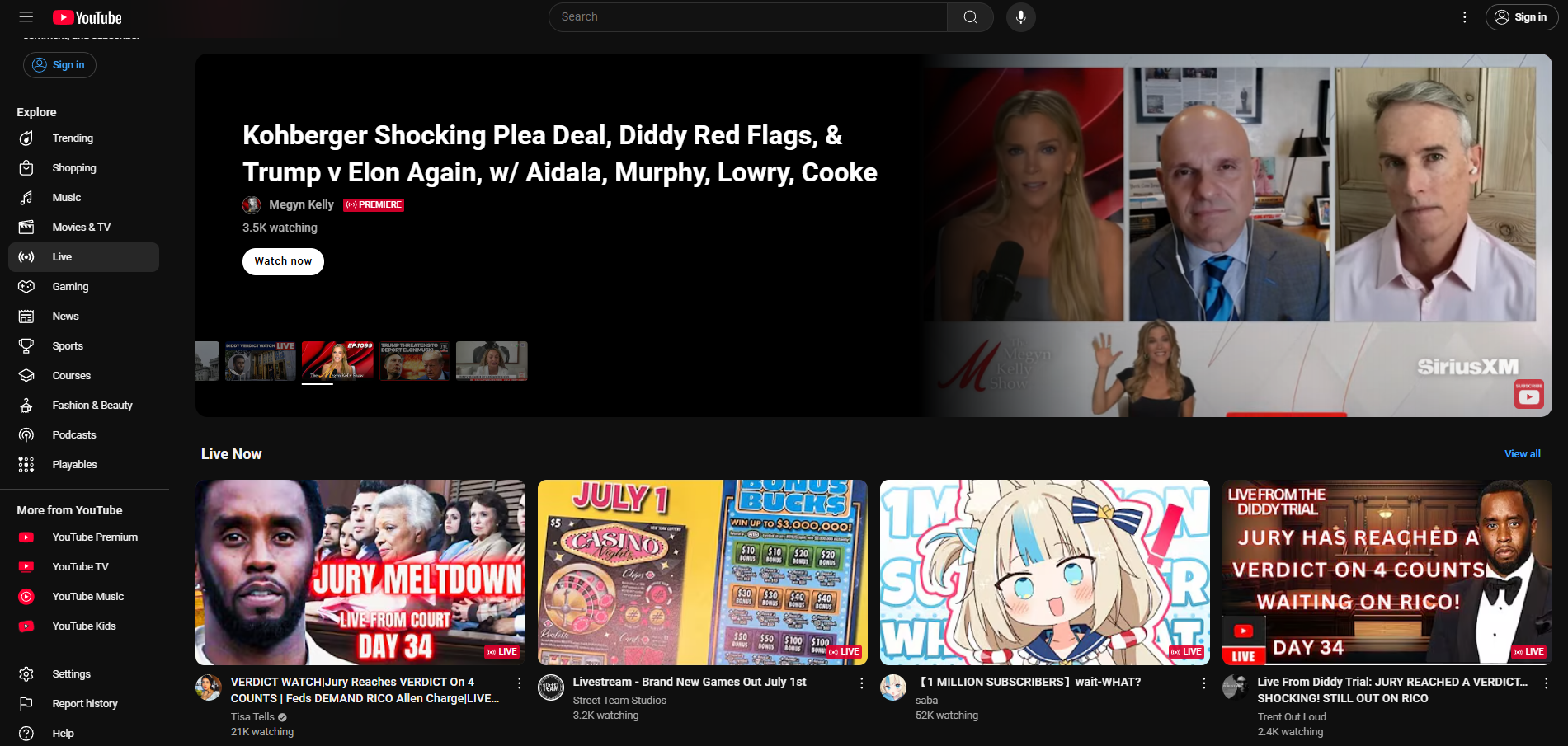
Task: Click the Help question mark icon
Action: point(26,734)
